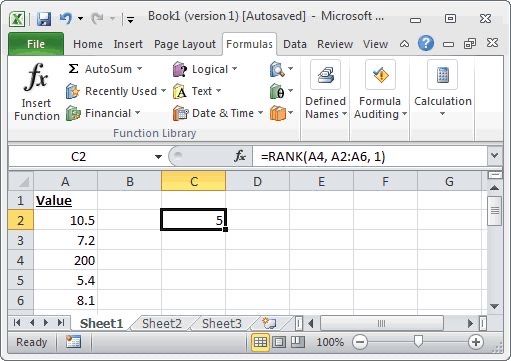This screenshot has width=511, height=361.
Task: Switch to the Data tab
Action: click(x=295, y=44)
